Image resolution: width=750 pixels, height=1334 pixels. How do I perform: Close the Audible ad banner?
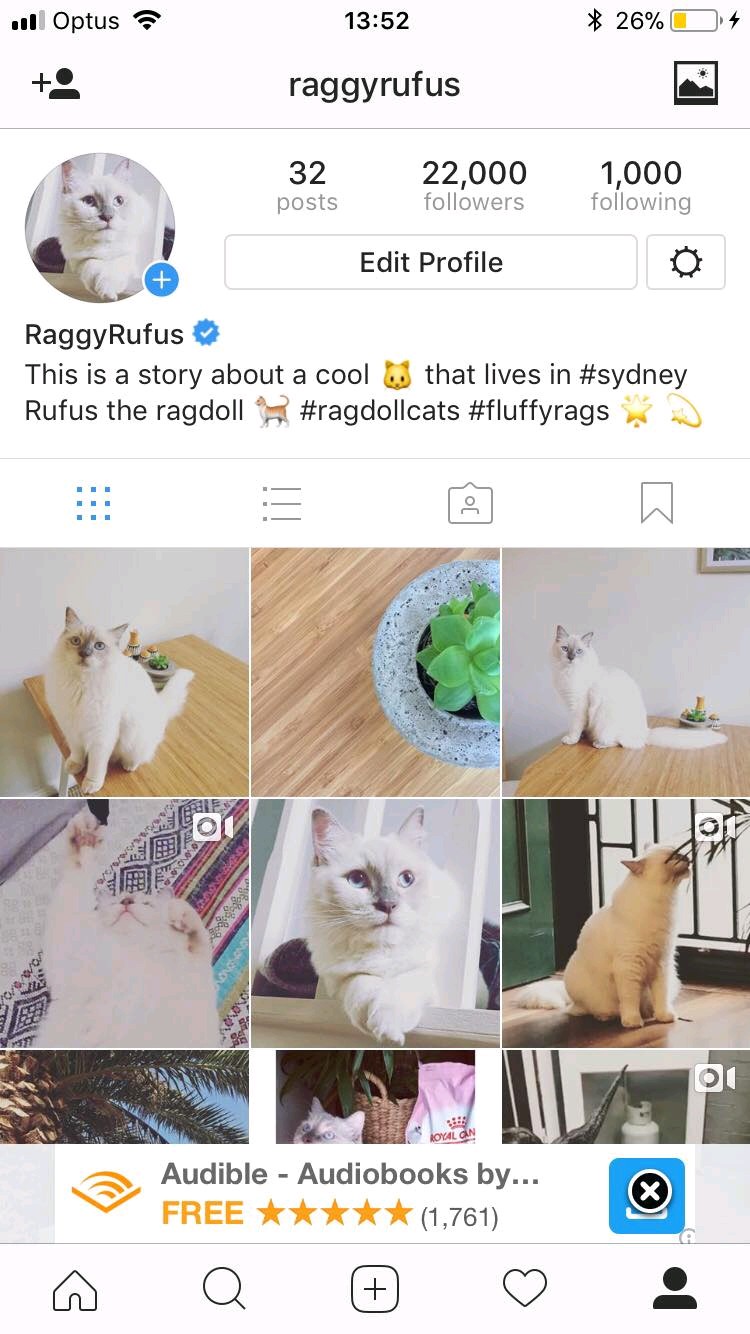tap(650, 1191)
